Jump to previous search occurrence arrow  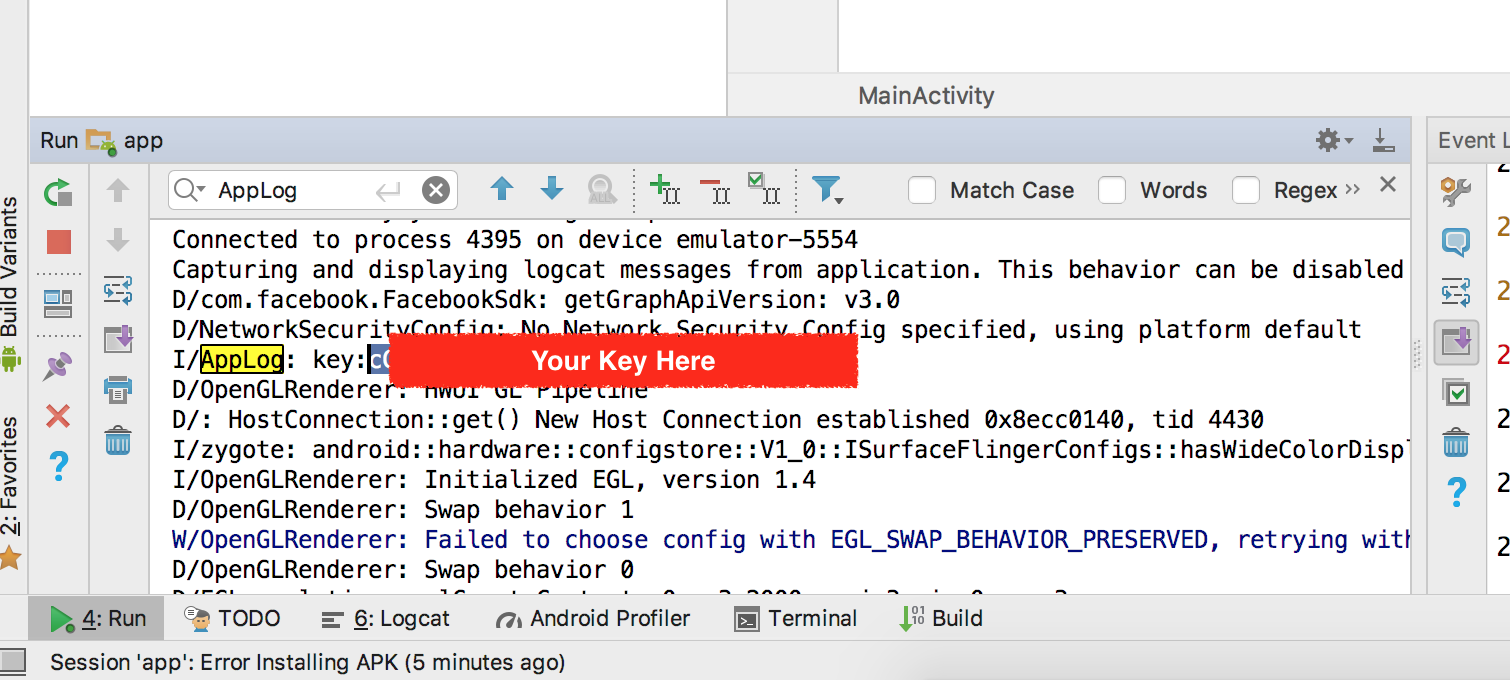tap(502, 189)
